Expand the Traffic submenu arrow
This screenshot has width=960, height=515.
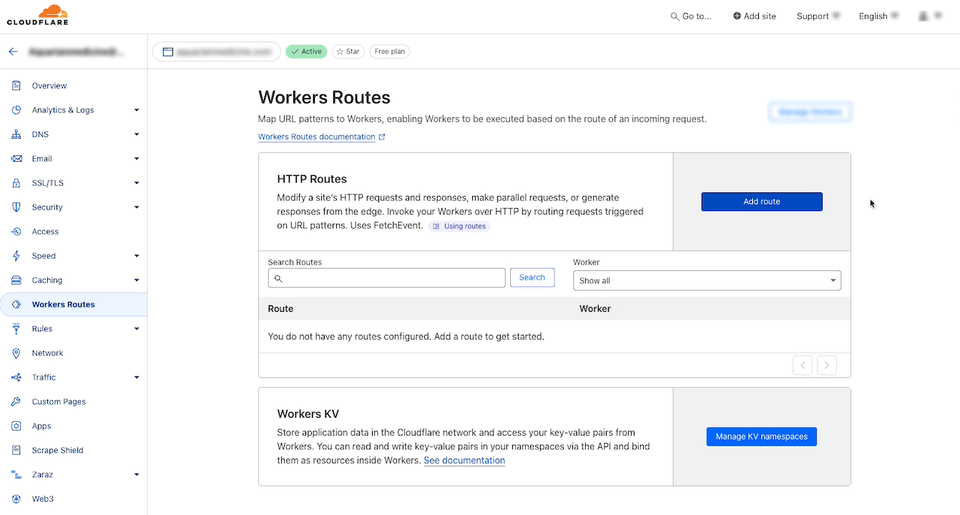click(137, 377)
